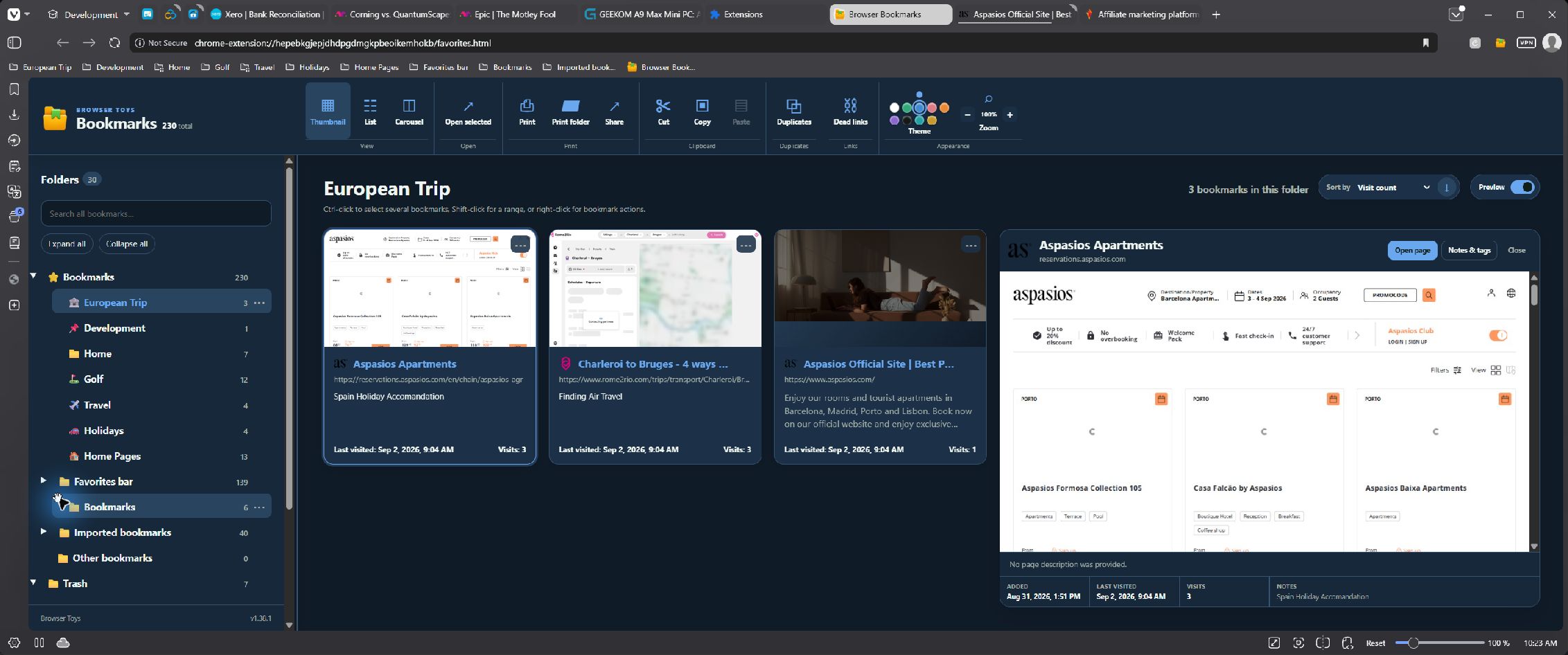Check for dead links
This screenshot has width=1568, height=655.
pyautogui.click(x=850, y=111)
